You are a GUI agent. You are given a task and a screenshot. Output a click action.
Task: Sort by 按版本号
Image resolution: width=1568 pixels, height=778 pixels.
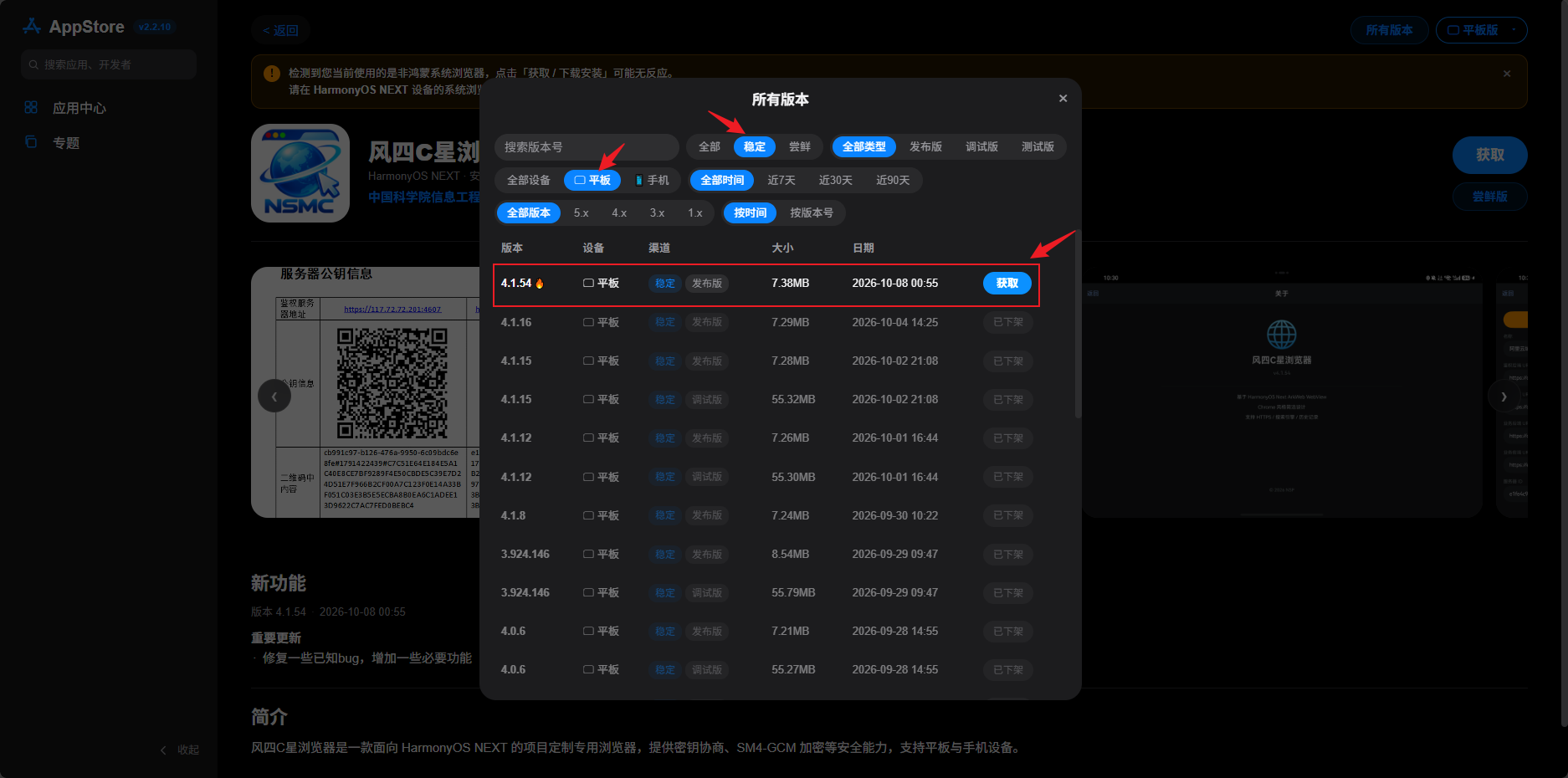pos(812,212)
